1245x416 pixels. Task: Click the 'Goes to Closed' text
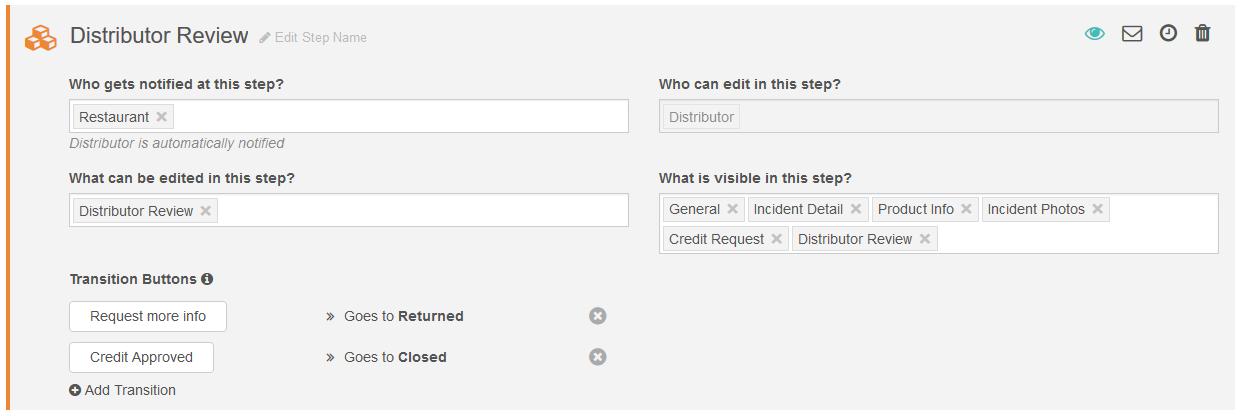point(395,357)
